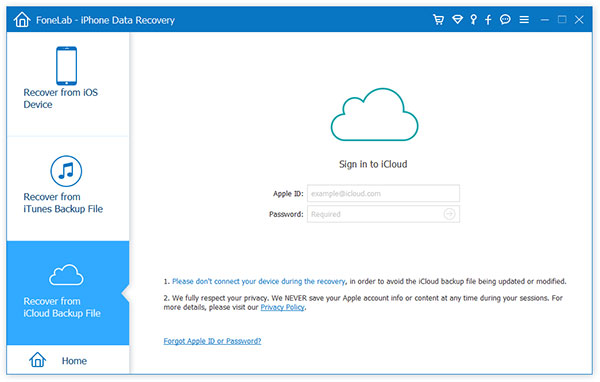Viewport: 600px width, 382px height.
Task: Click the diamond upgrade icon
Action: pos(457,20)
